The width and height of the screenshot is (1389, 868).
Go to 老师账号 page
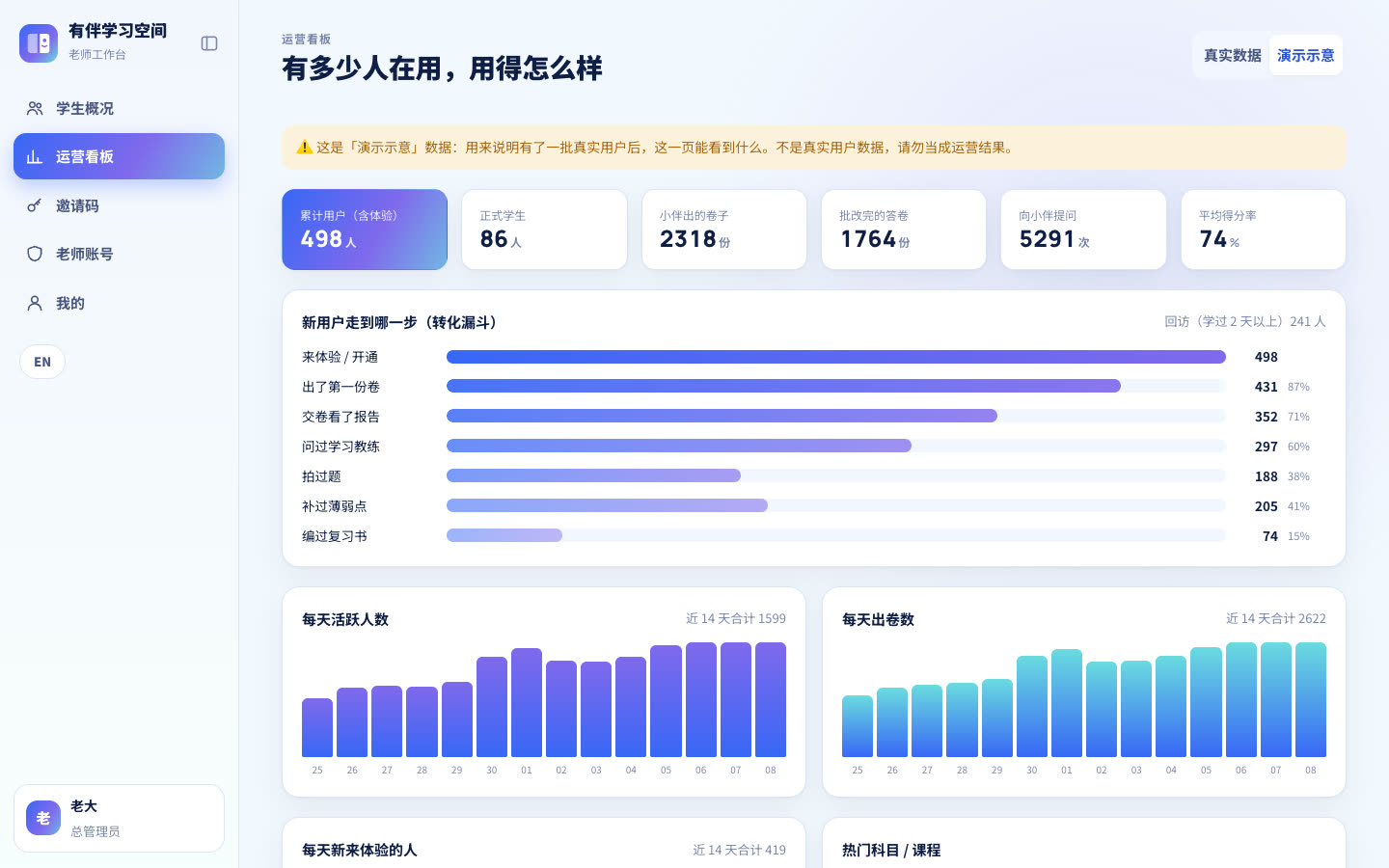(x=119, y=254)
